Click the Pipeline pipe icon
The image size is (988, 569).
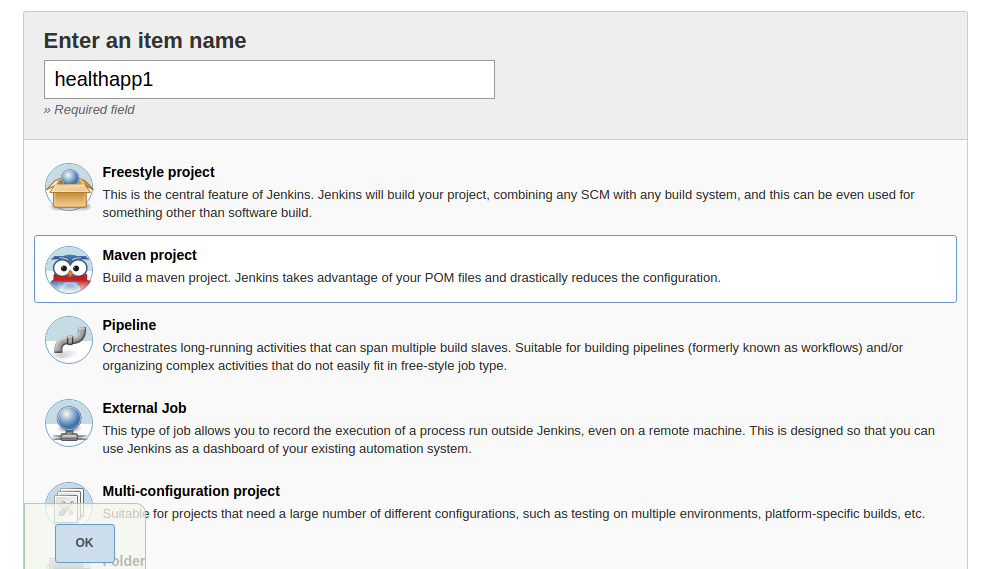69,340
